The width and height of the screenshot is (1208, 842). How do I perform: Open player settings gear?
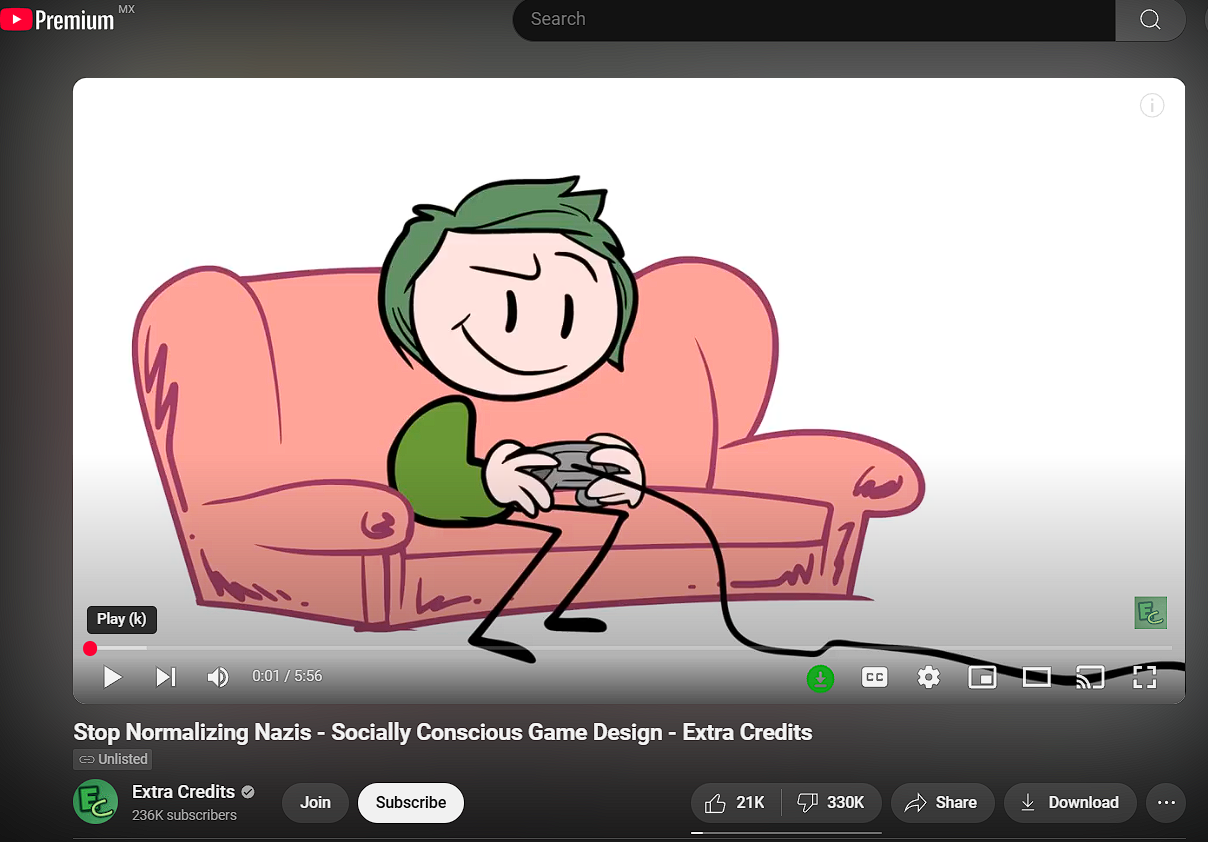tap(929, 677)
